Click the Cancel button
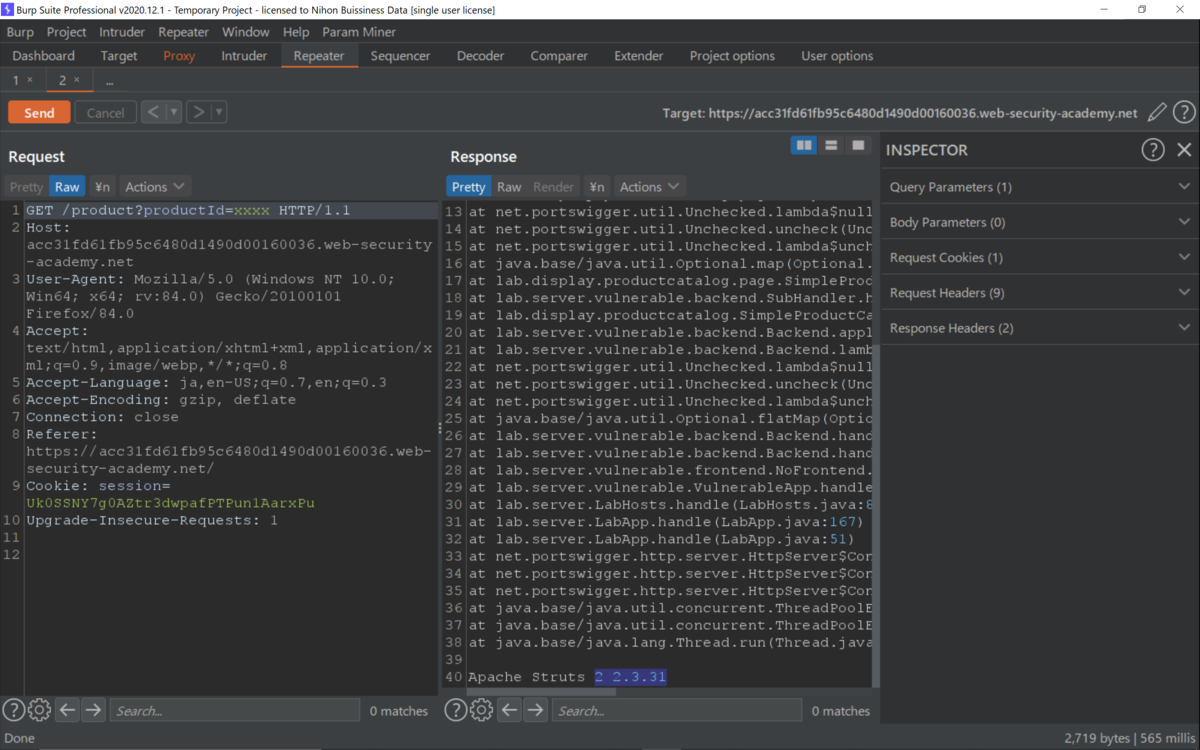The image size is (1200, 750). pos(105,112)
